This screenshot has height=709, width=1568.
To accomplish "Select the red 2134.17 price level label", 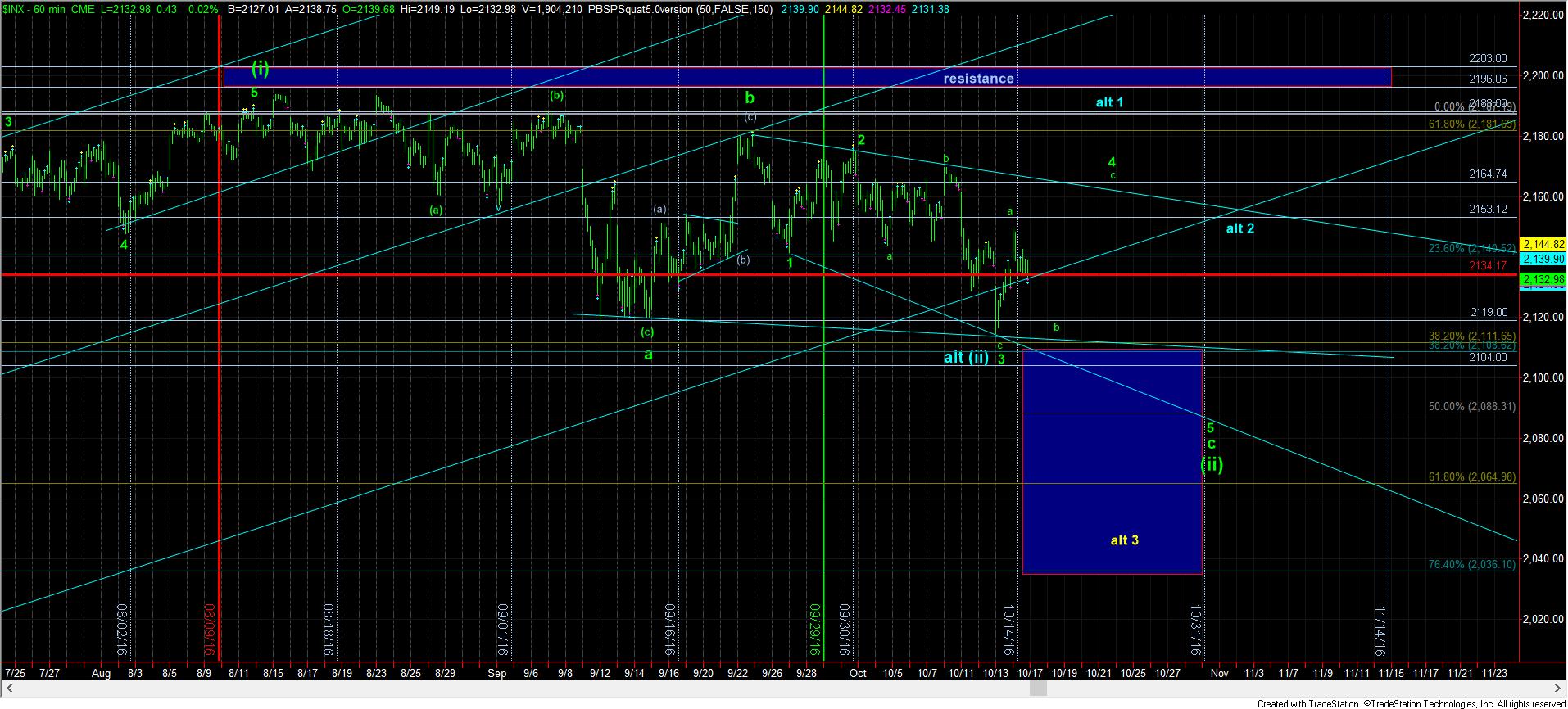I will [1488, 265].
